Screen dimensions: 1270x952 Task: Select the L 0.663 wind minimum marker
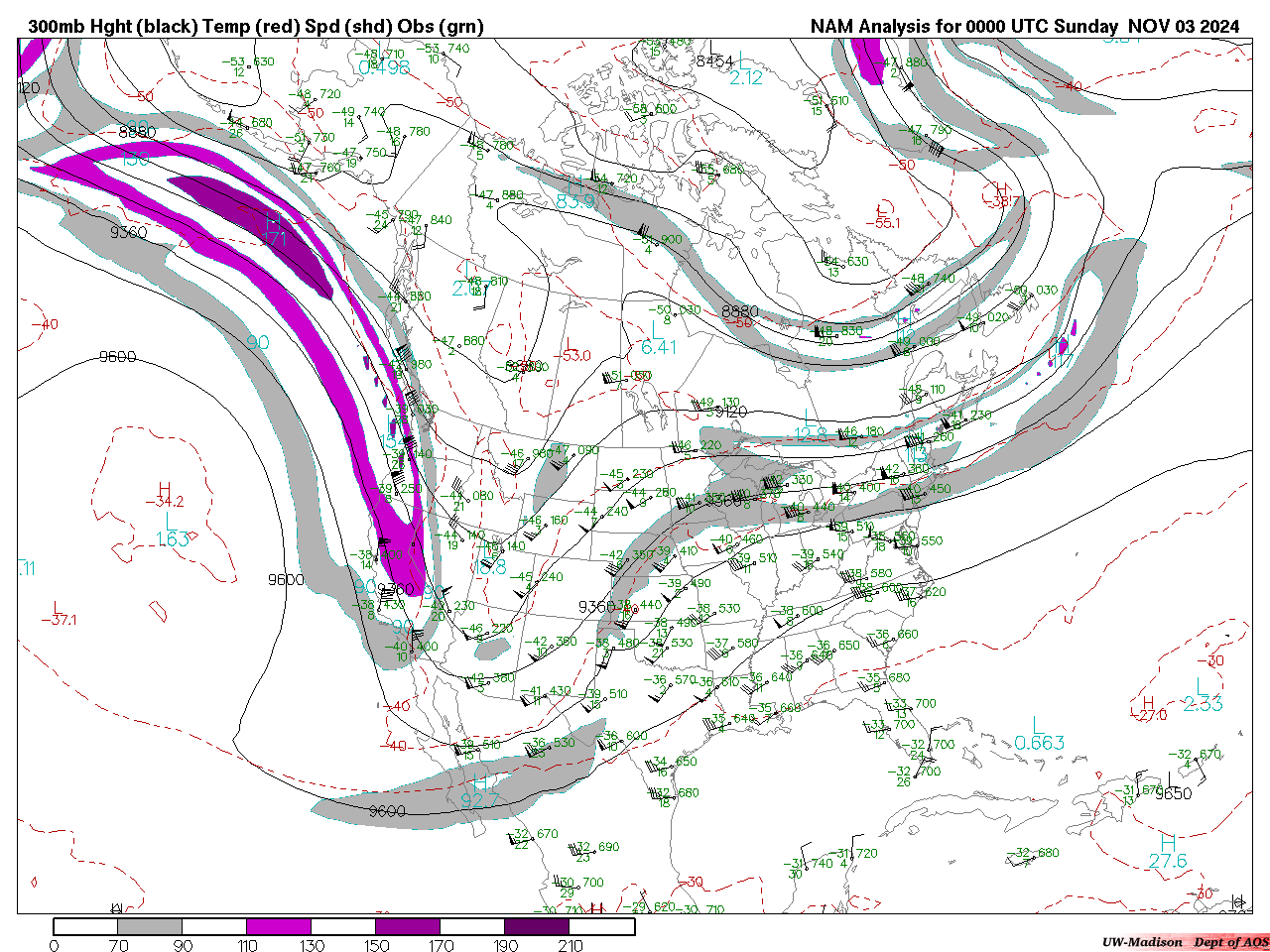pyautogui.click(x=1039, y=735)
